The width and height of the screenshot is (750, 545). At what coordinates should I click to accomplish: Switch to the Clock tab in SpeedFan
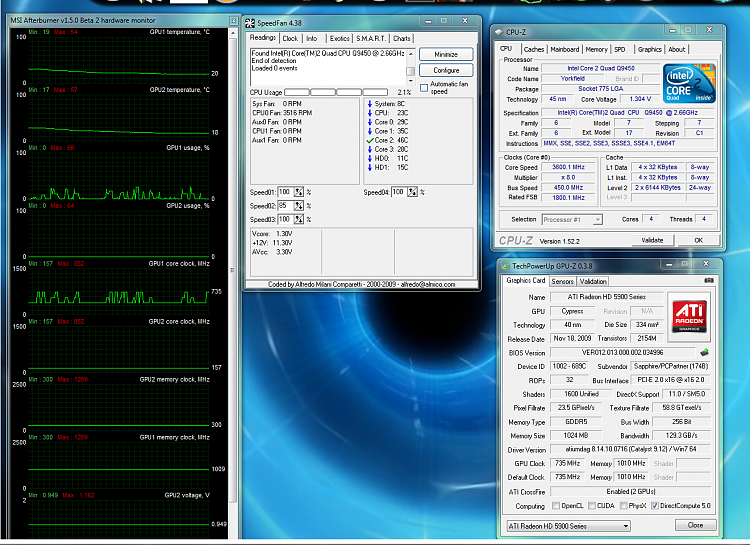pyautogui.click(x=290, y=38)
